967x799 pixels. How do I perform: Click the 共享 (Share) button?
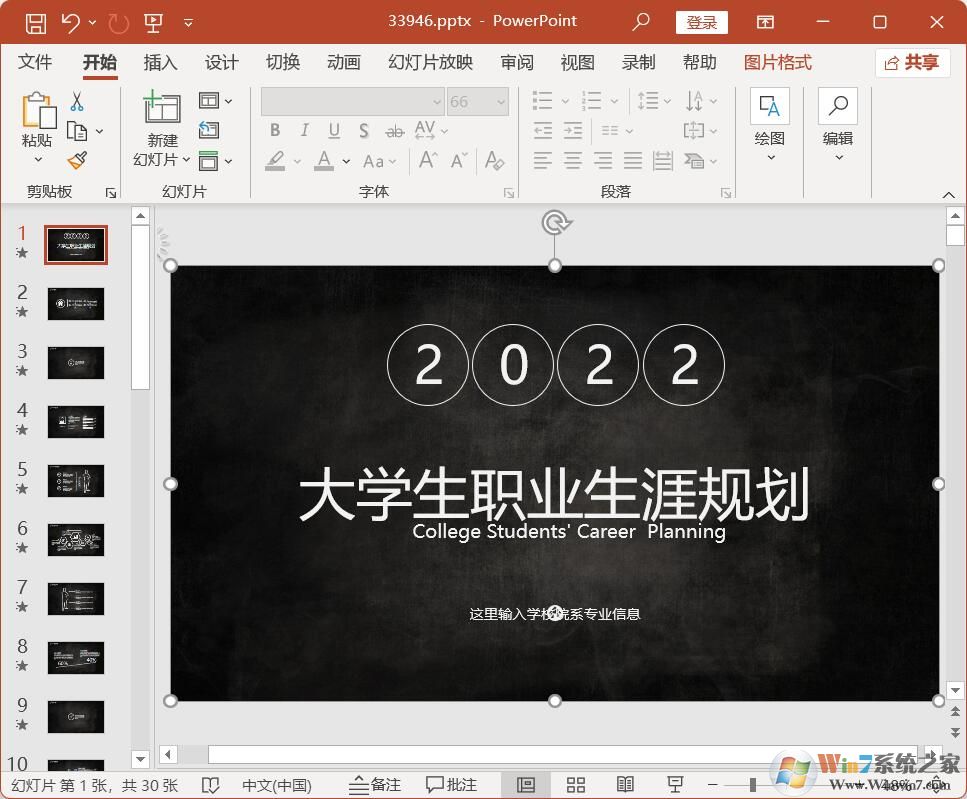911,62
